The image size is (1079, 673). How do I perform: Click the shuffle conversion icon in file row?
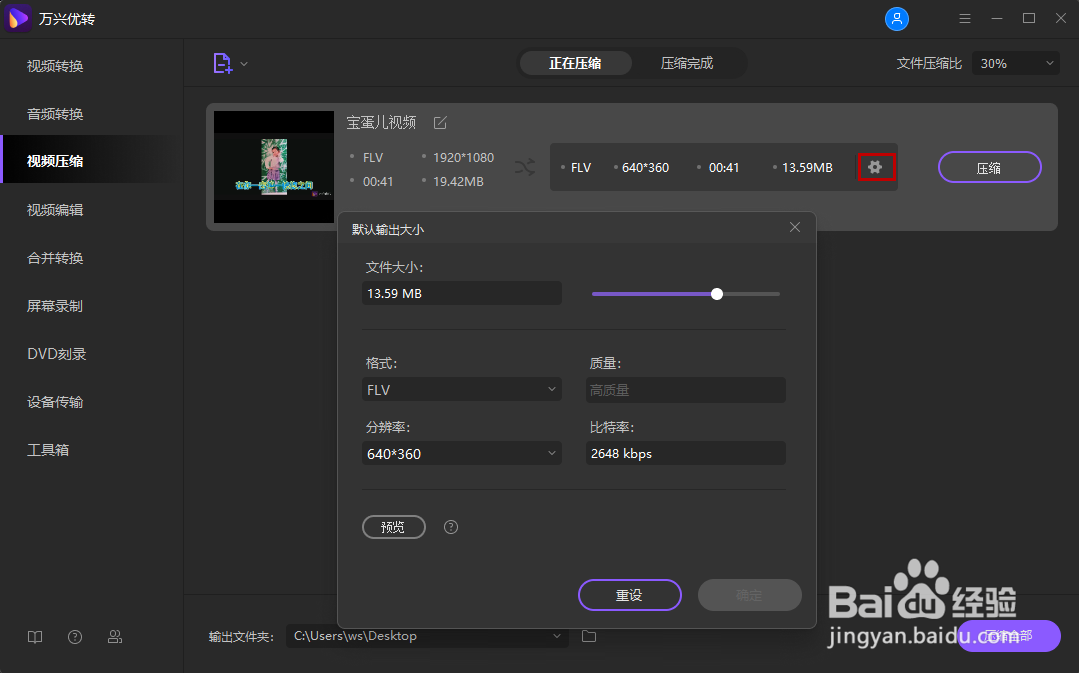pyautogui.click(x=524, y=167)
